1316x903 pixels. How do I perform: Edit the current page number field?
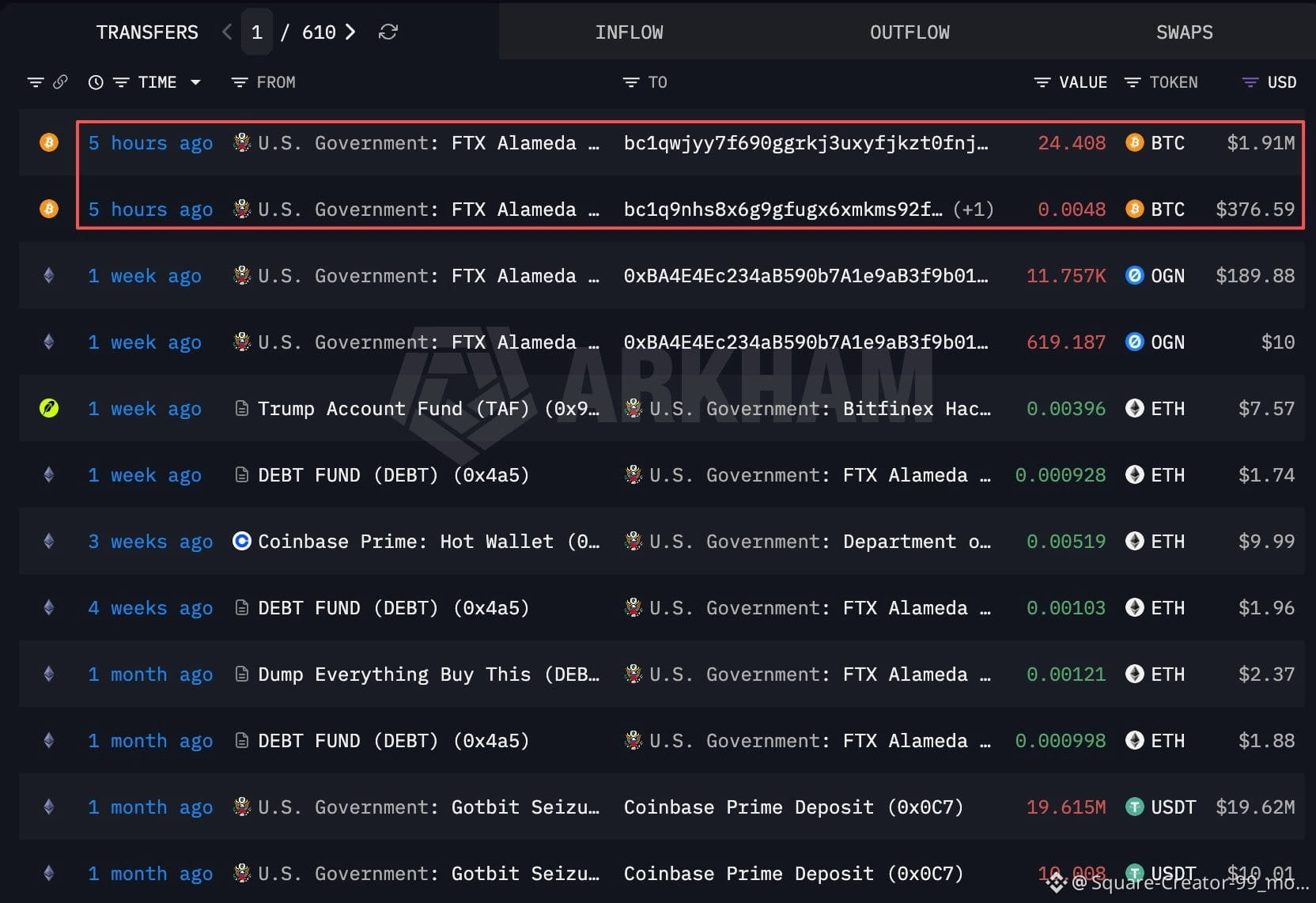pos(257,32)
